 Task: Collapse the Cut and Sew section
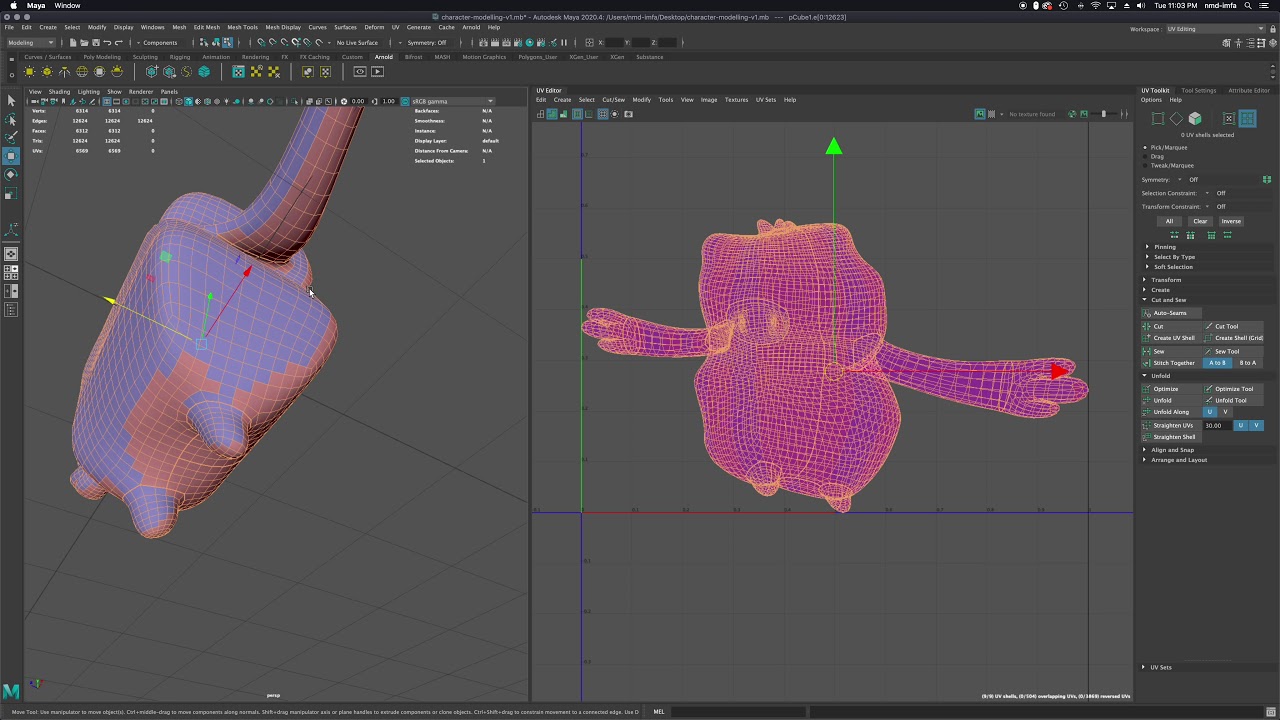[1165, 300]
